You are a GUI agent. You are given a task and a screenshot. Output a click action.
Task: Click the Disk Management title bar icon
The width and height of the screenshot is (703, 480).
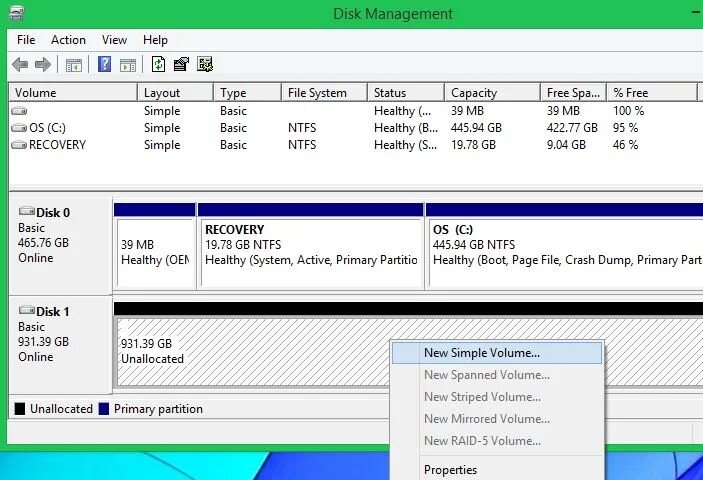click(16, 13)
